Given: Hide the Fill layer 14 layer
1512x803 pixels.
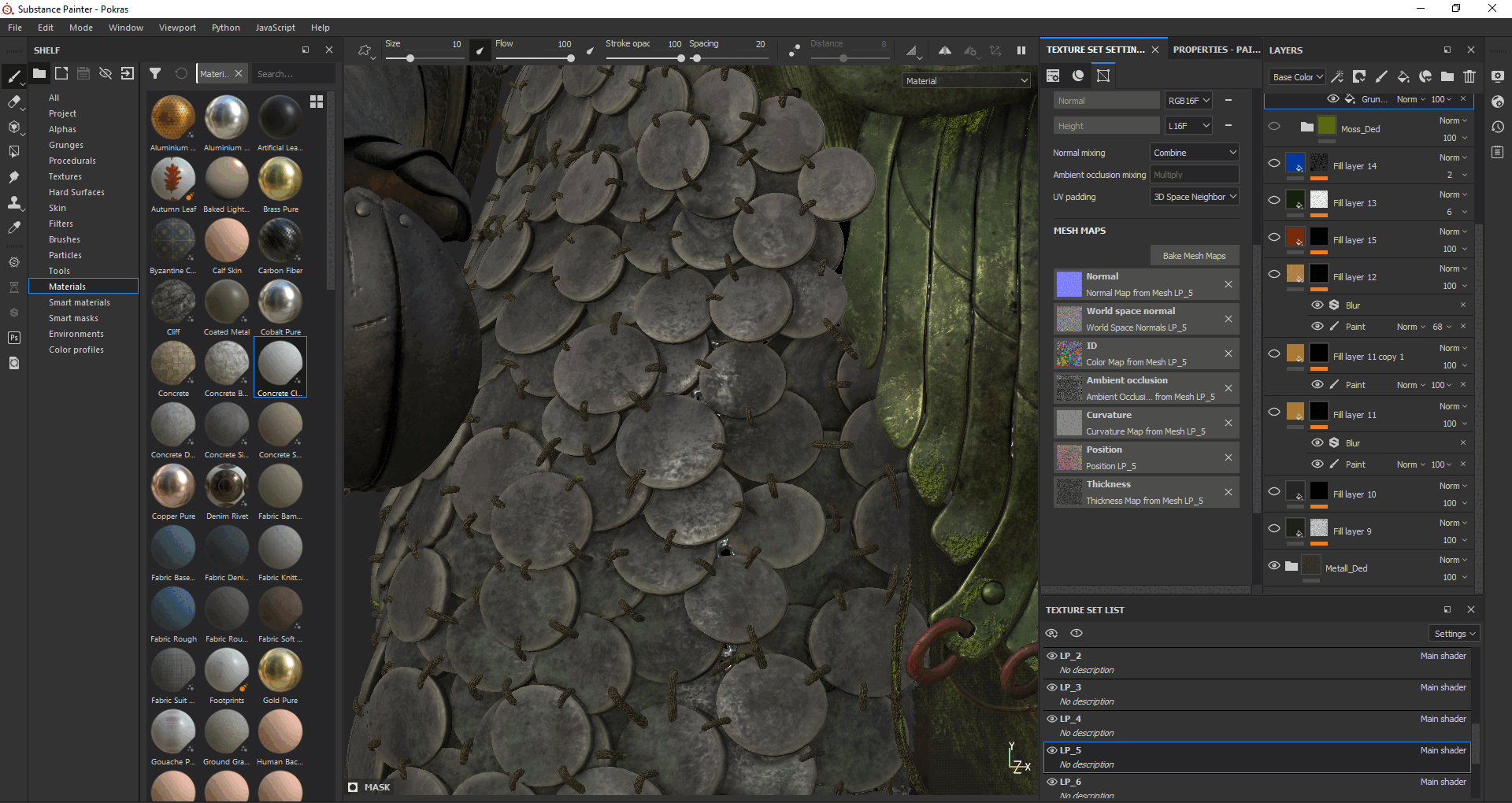Looking at the screenshot, I should [1274, 164].
